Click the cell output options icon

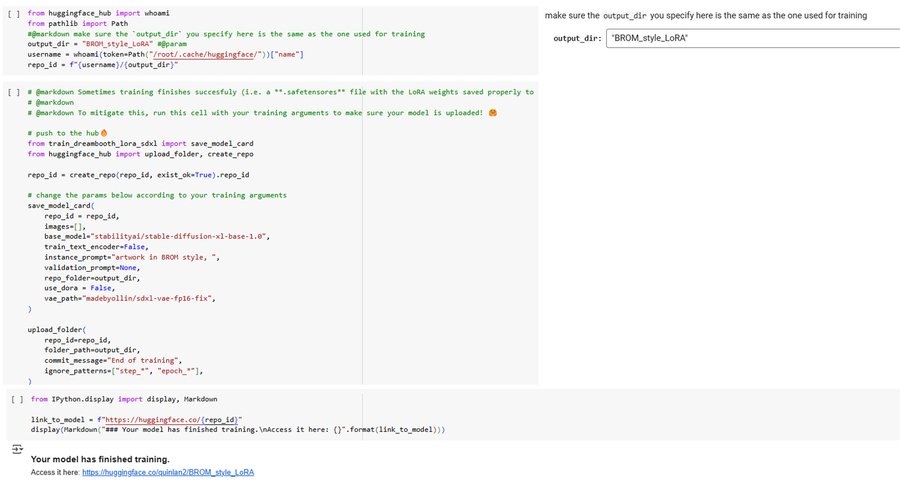click(x=15, y=450)
